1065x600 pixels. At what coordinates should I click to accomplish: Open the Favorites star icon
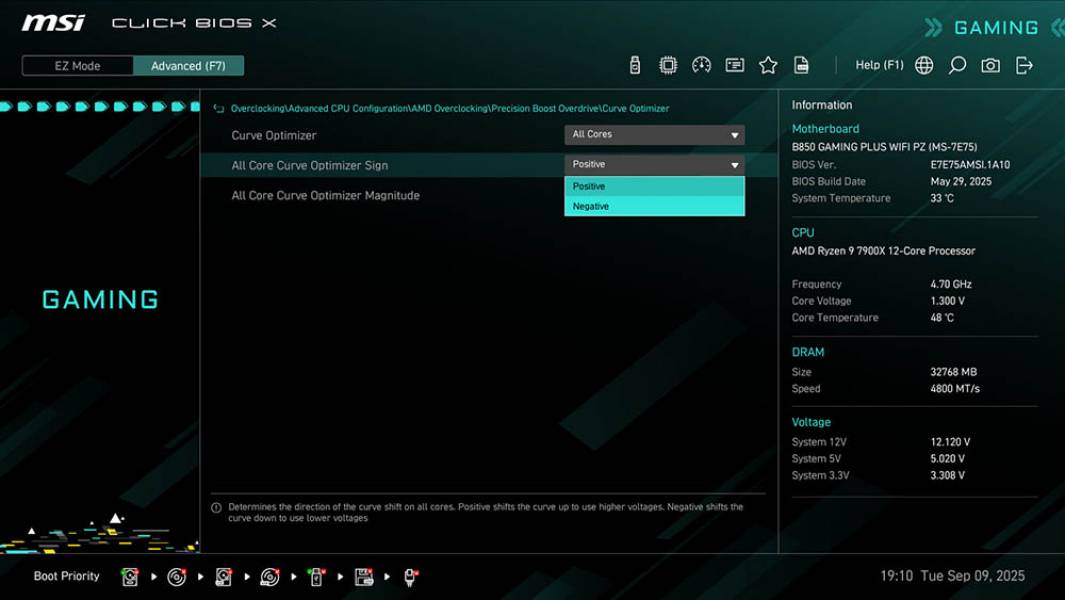coord(768,64)
